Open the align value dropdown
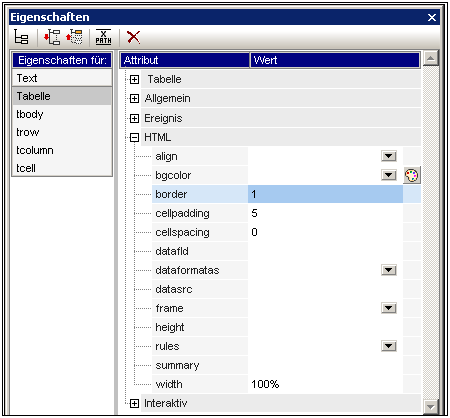 click(x=389, y=156)
